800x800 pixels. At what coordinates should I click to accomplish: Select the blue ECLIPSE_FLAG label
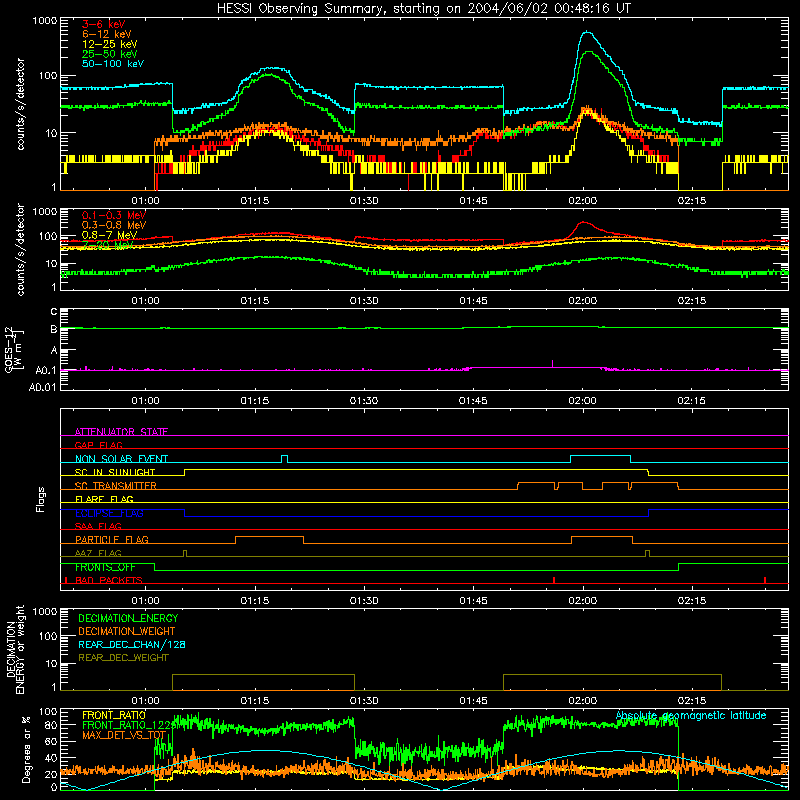point(109,513)
